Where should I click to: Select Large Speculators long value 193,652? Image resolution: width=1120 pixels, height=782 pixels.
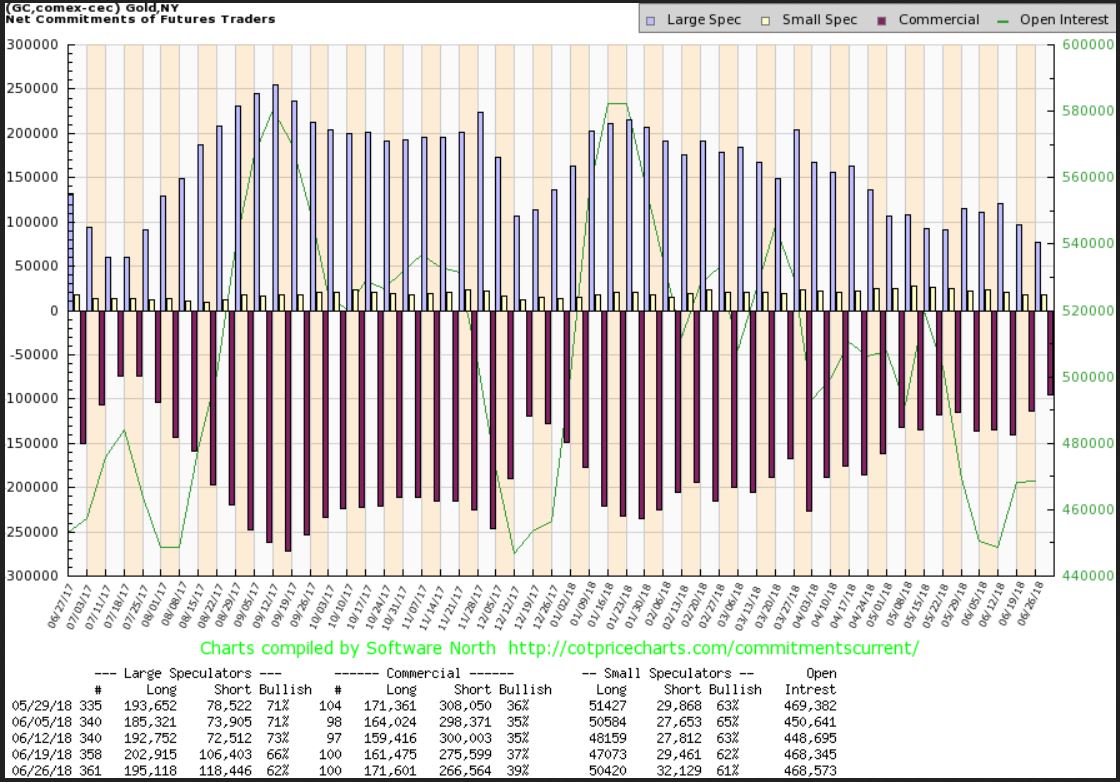coord(151,706)
